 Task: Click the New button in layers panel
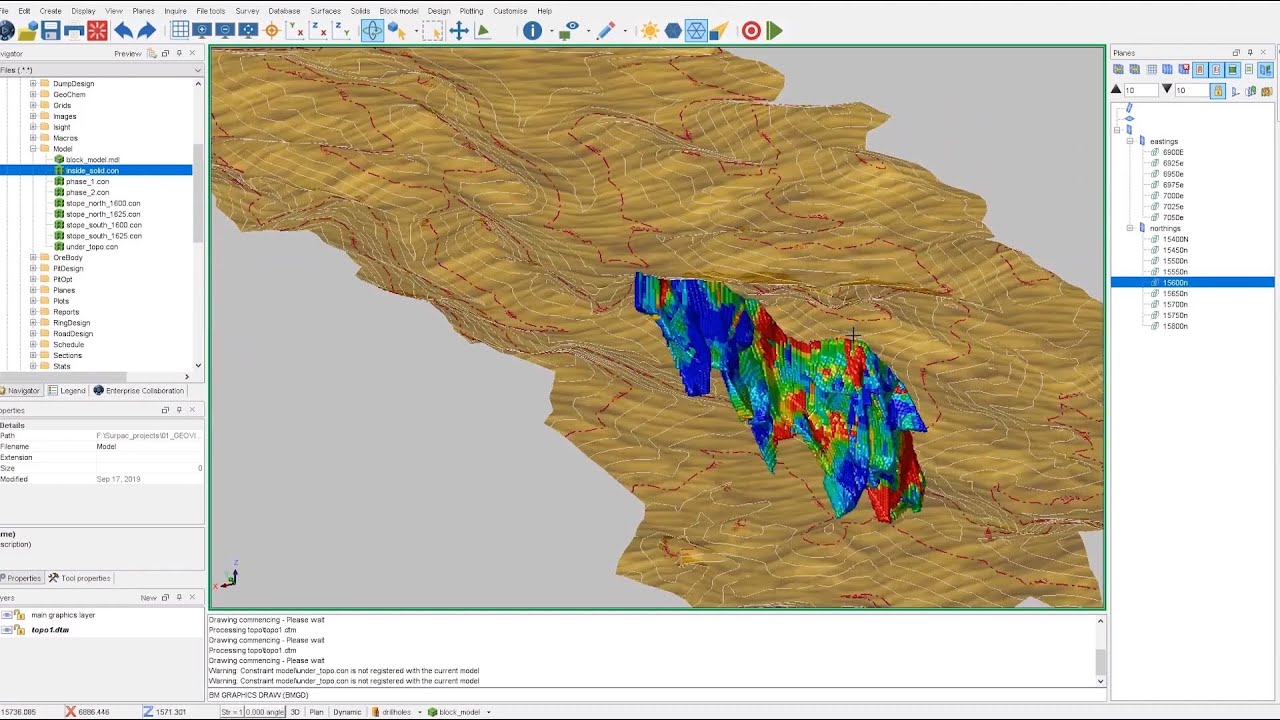pyautogui.click(x=148, y=598)
